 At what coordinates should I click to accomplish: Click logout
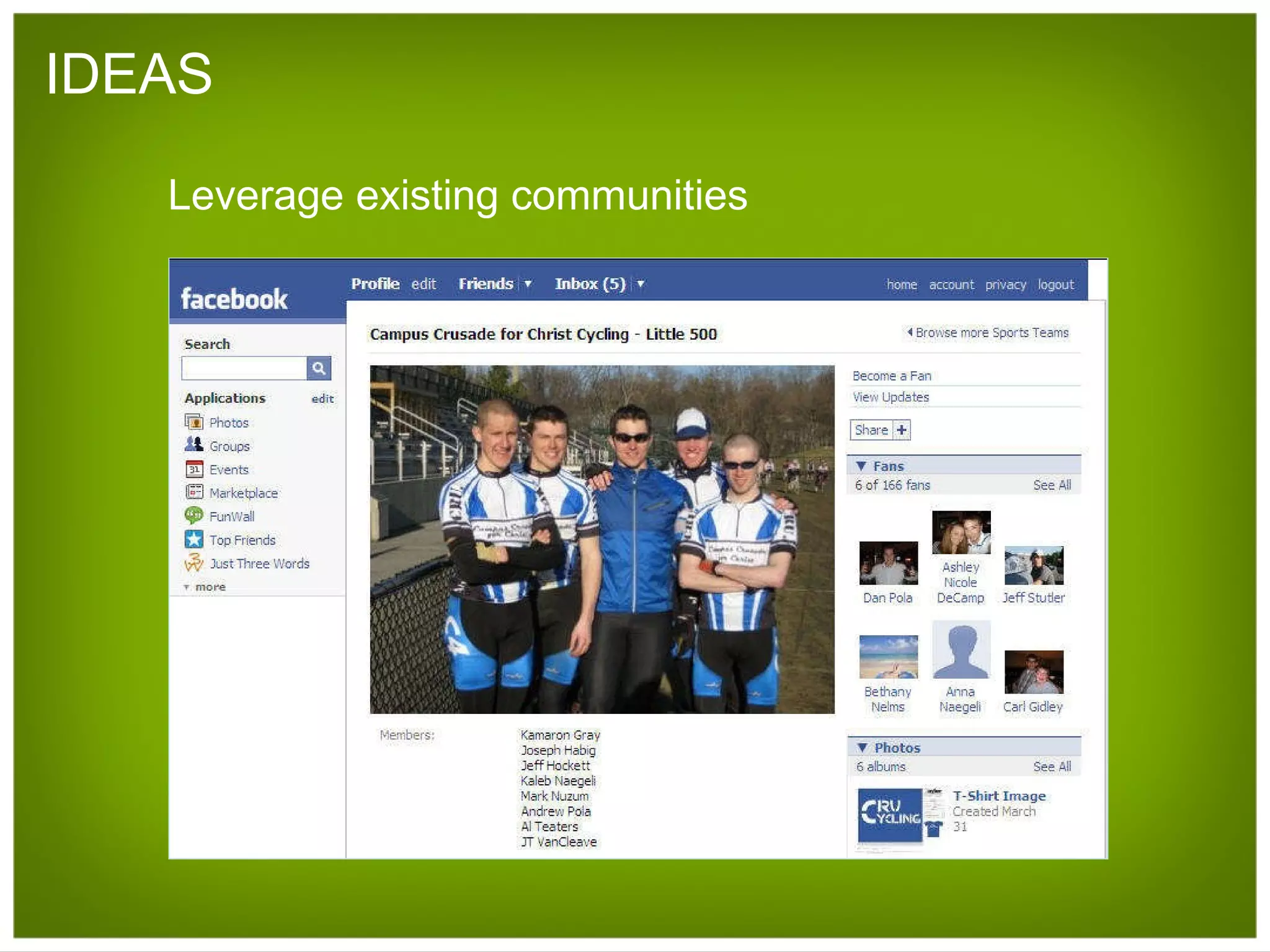(1056, 284)
